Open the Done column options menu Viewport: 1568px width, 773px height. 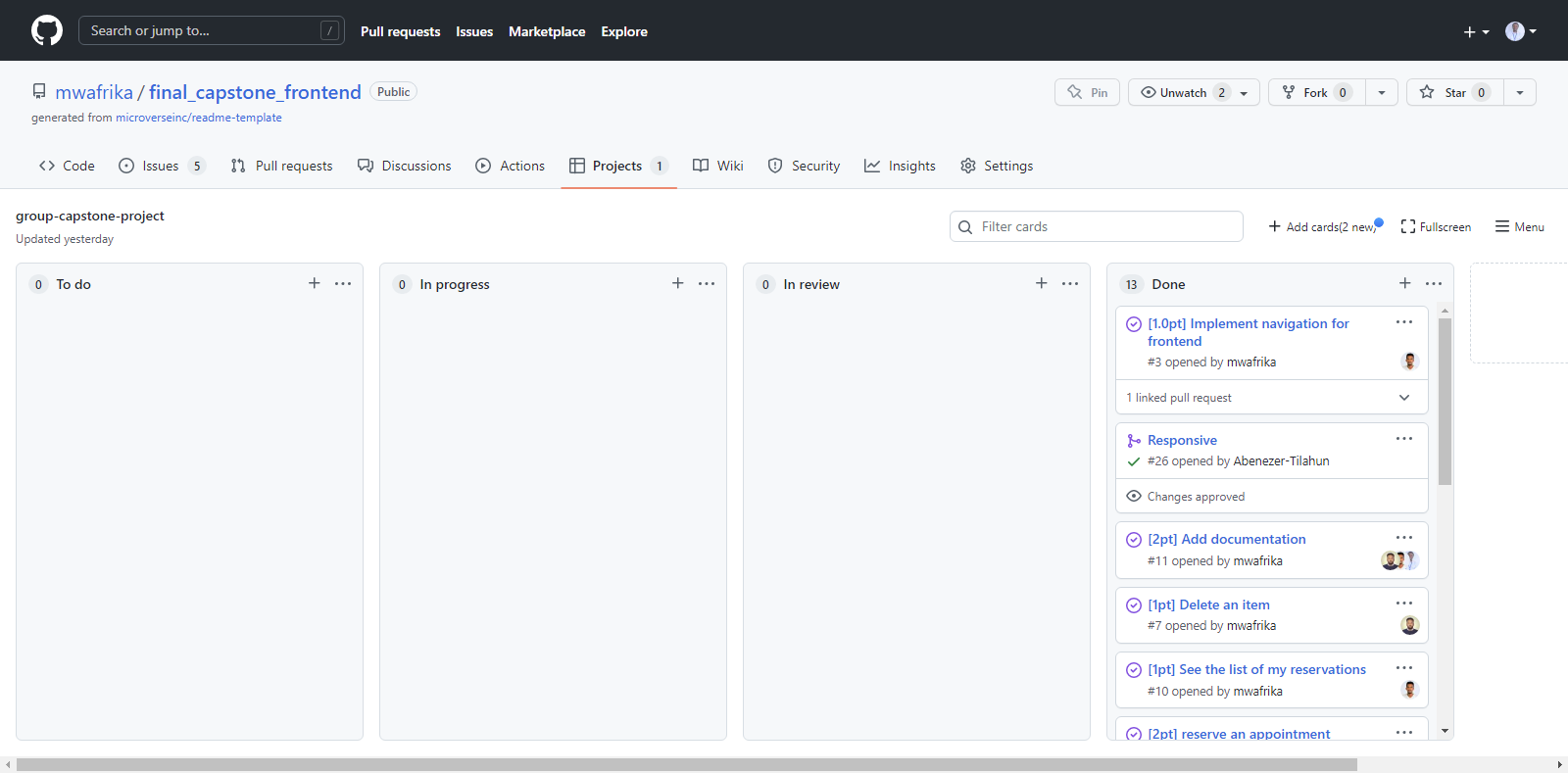1434,283
